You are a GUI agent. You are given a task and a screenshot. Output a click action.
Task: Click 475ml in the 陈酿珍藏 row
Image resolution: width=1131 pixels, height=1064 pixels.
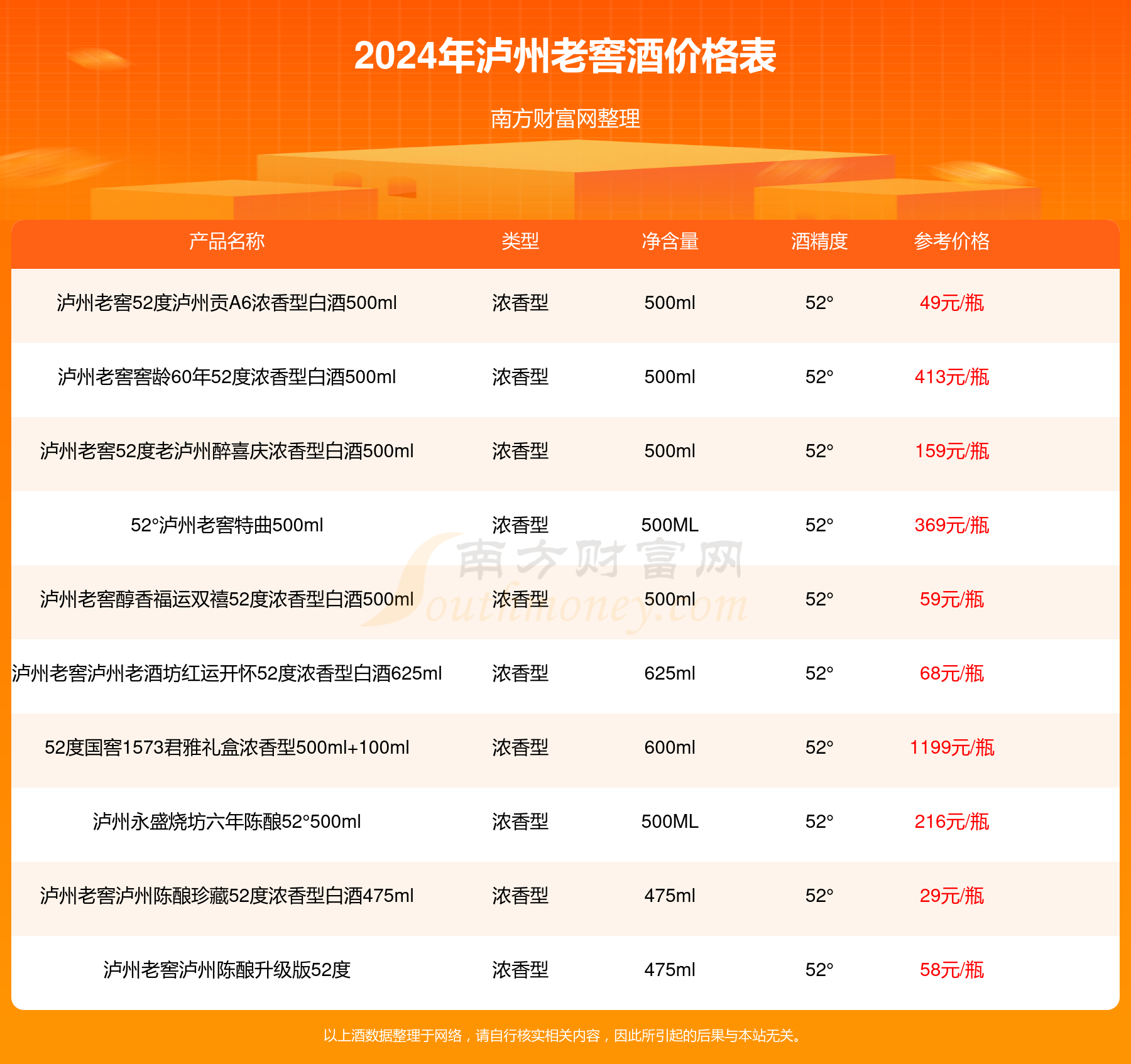pos(670,896)
